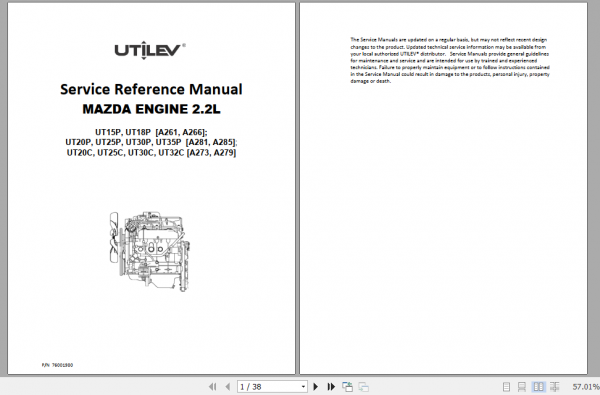Switch to continuous facing pages view
The width and height of the screenshot is (600, 395).
[554, 387]
